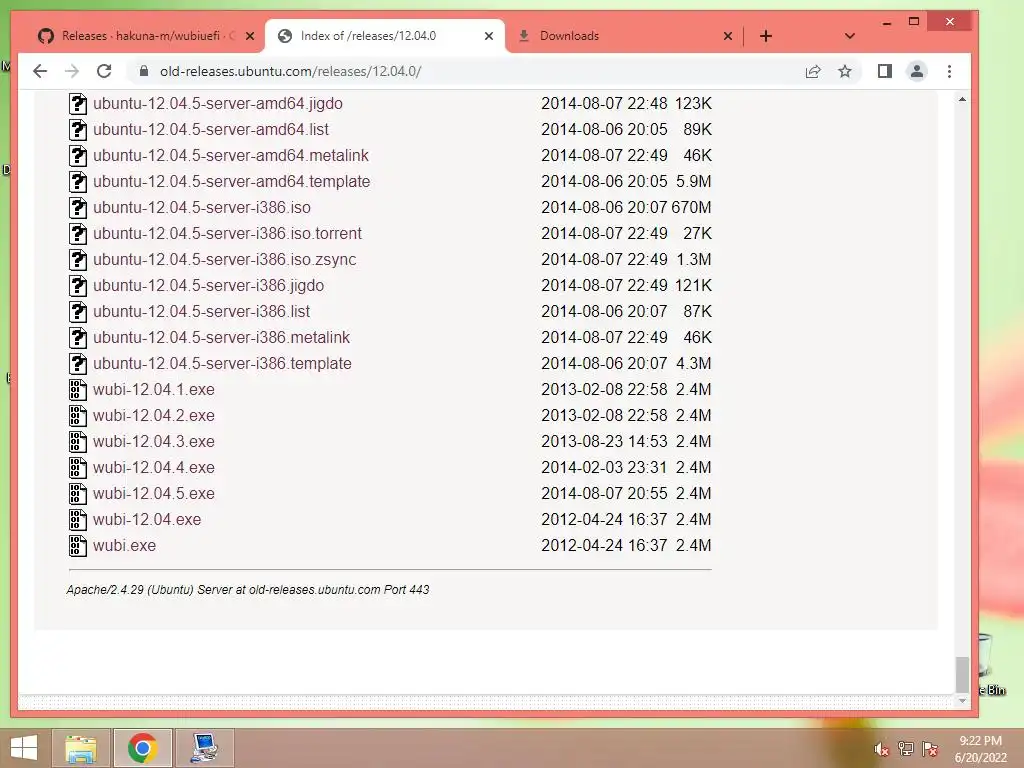Open ubuntu-12.04.5-server-i386.template link
The width and height of the screenshot is (1024, 768).
222,363
